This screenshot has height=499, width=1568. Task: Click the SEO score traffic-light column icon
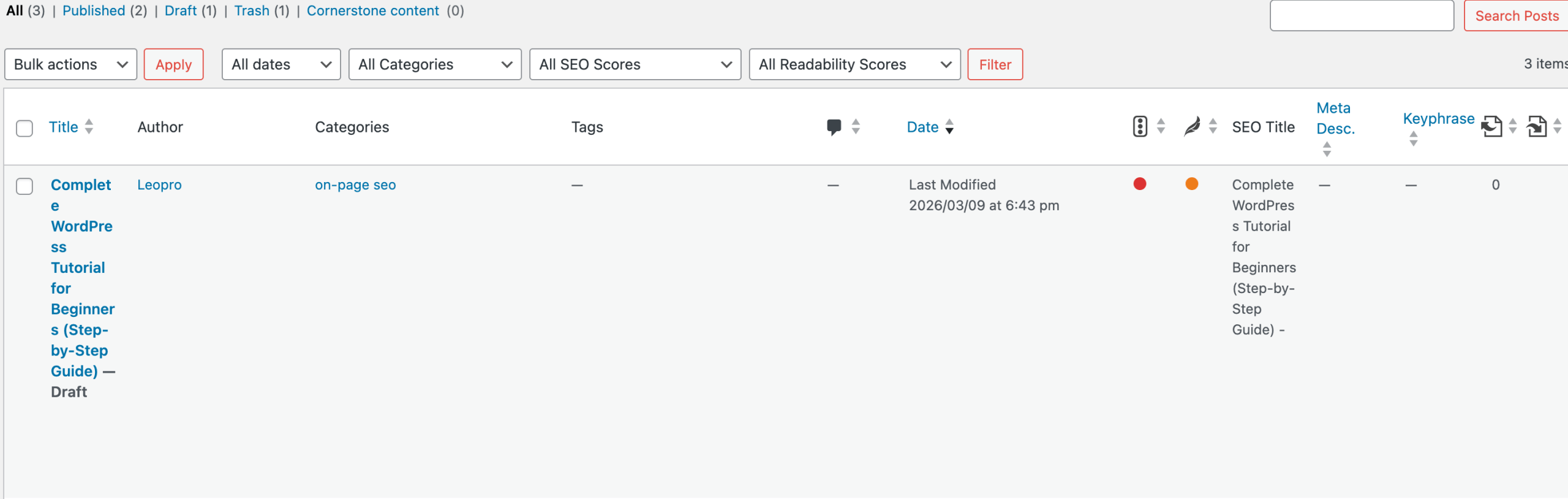click(1139, 127)
